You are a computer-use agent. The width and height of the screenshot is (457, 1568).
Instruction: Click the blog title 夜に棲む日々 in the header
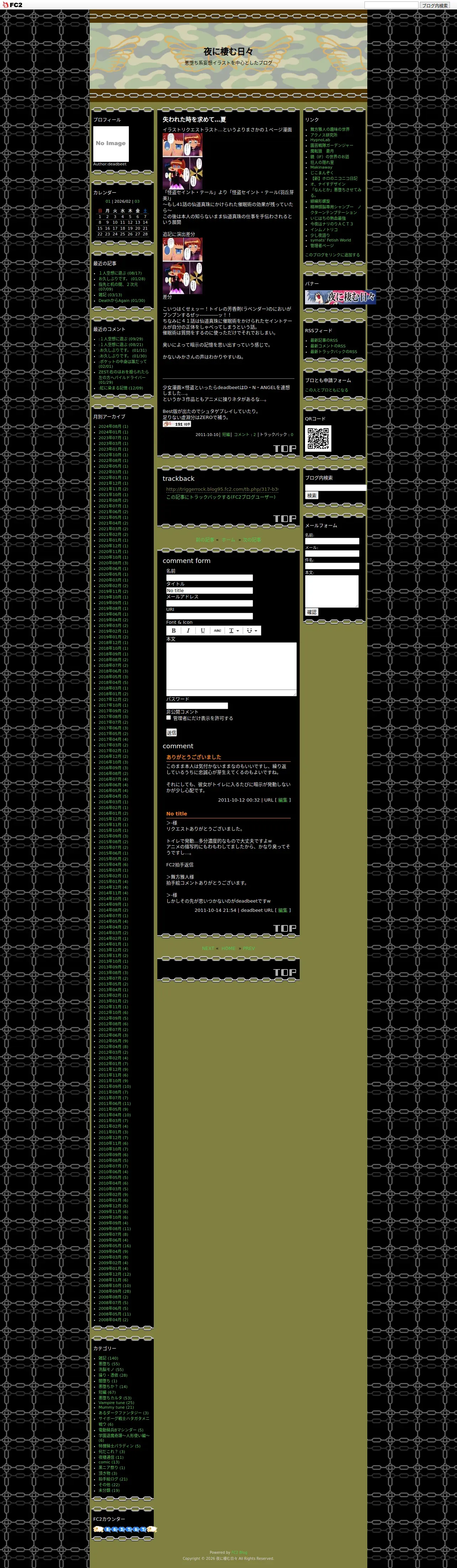tap(228, 52)
